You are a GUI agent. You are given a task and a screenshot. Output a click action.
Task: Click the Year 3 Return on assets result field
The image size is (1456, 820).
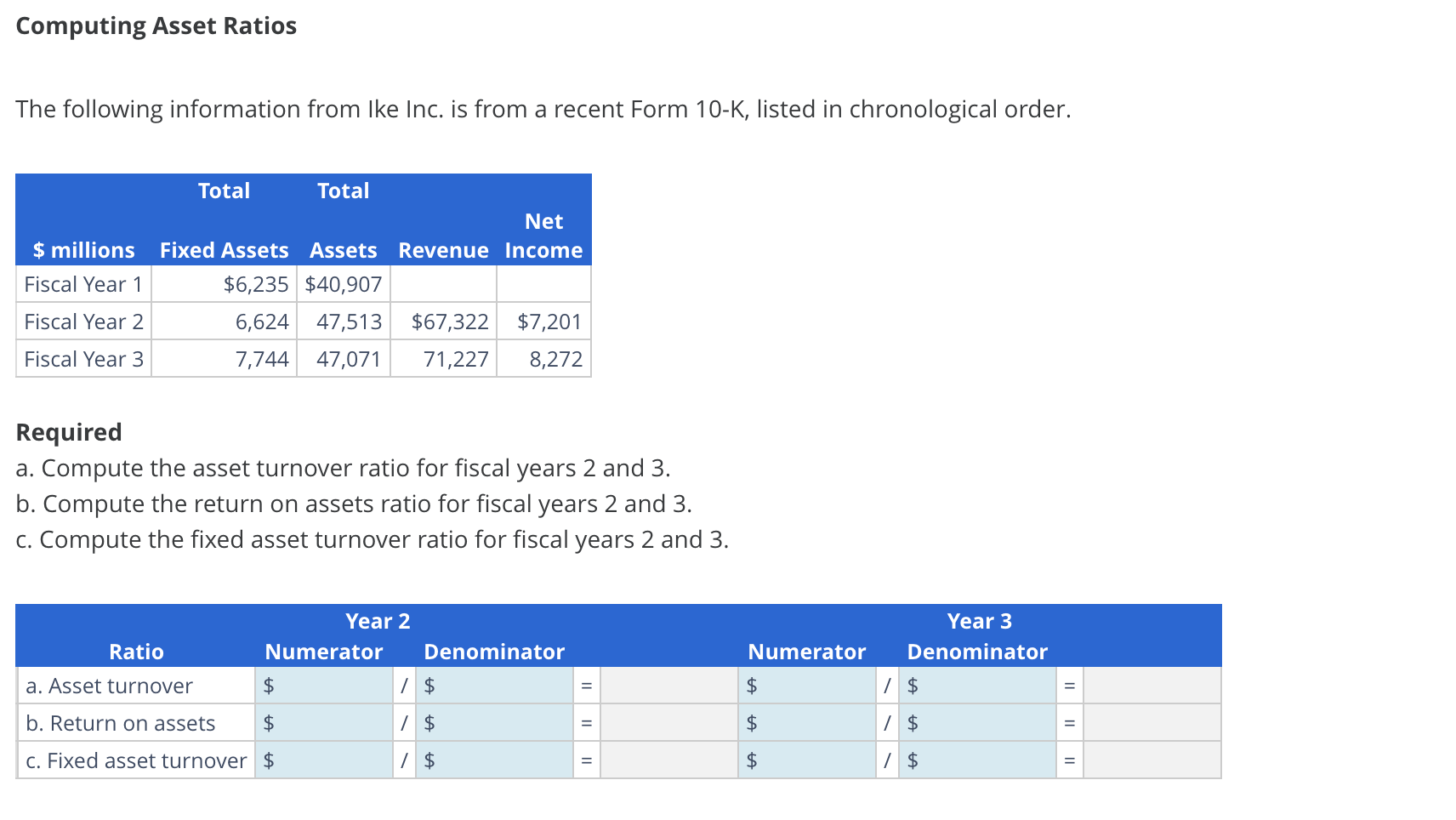click(1152, 723)
